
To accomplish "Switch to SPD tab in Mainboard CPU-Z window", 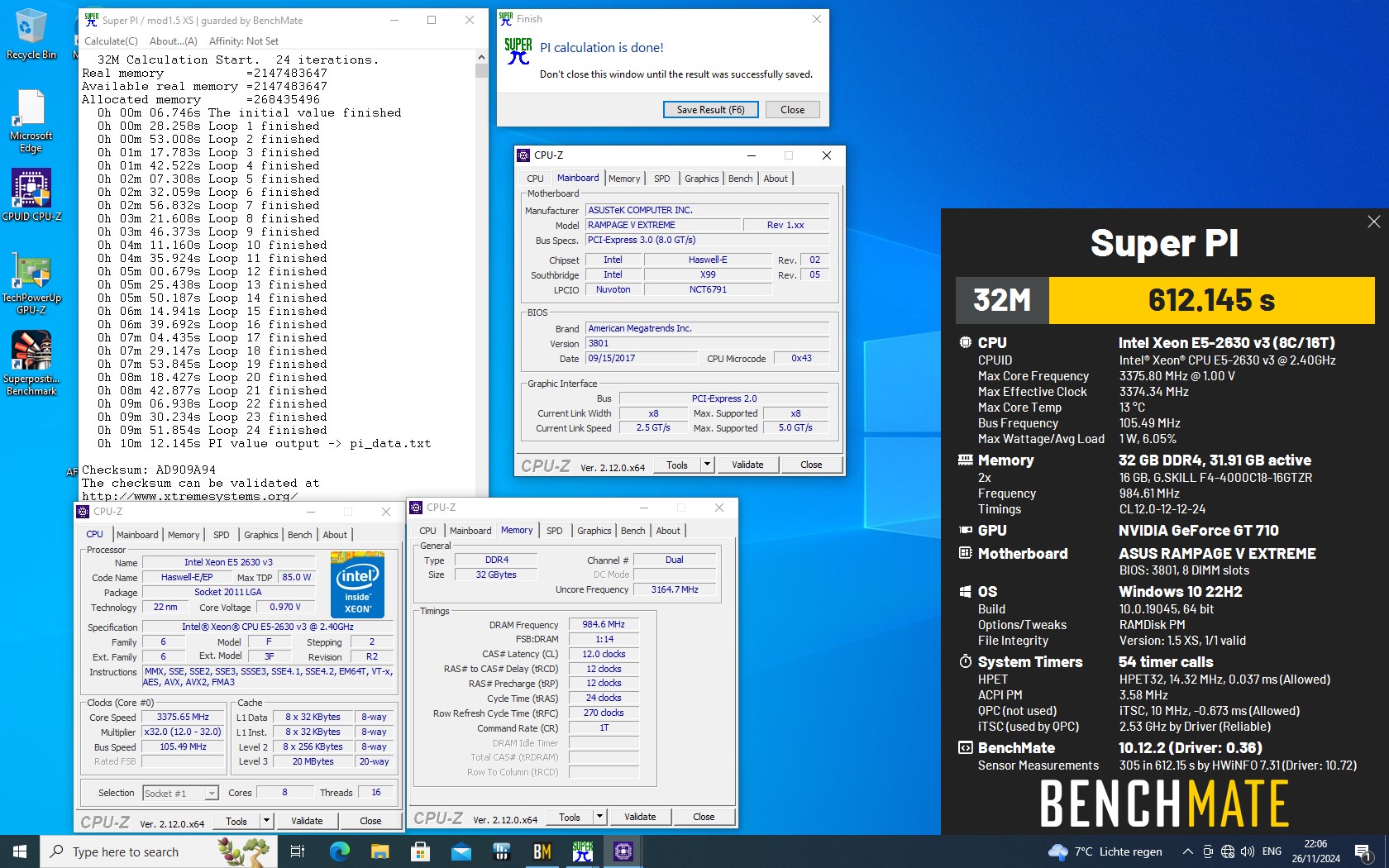I will pos(662,179).
